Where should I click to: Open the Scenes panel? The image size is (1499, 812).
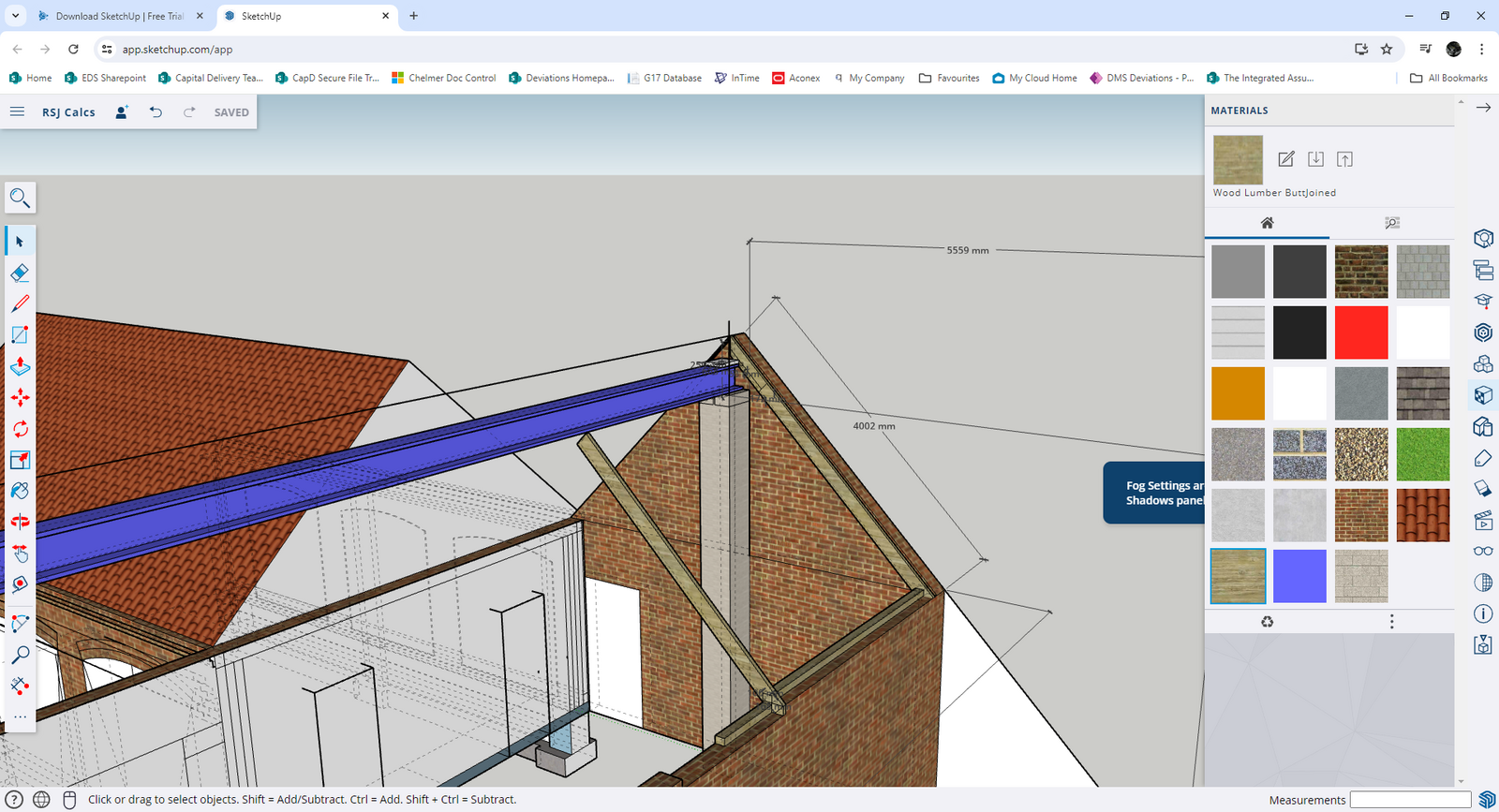coord(1483,520)
